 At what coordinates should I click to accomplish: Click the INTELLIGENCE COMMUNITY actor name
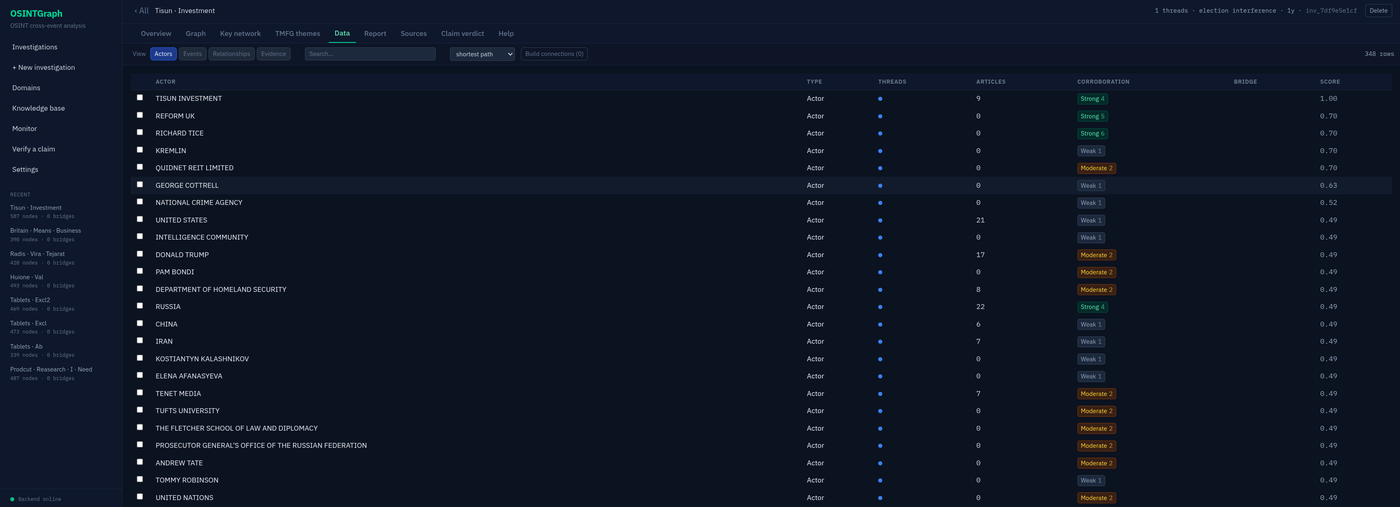click(x=202, y=237)
